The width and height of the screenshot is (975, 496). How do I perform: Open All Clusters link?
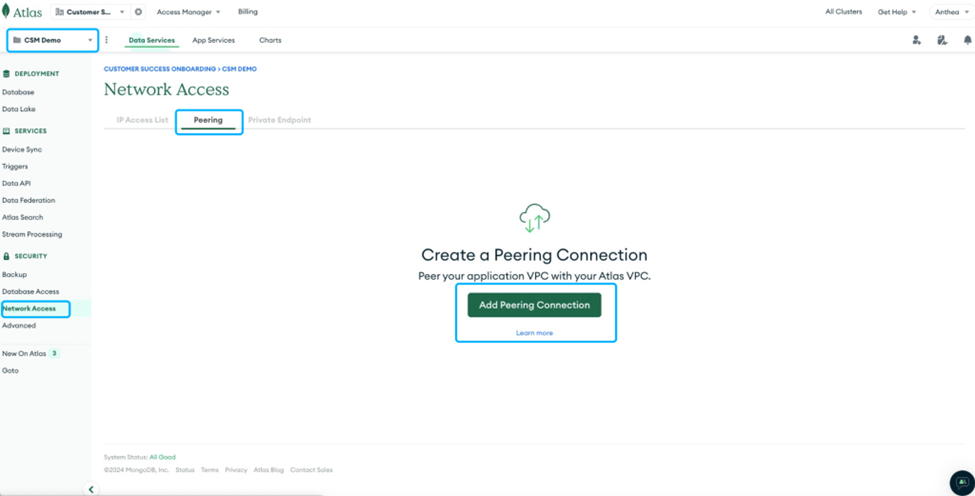[x=843, y=12]
